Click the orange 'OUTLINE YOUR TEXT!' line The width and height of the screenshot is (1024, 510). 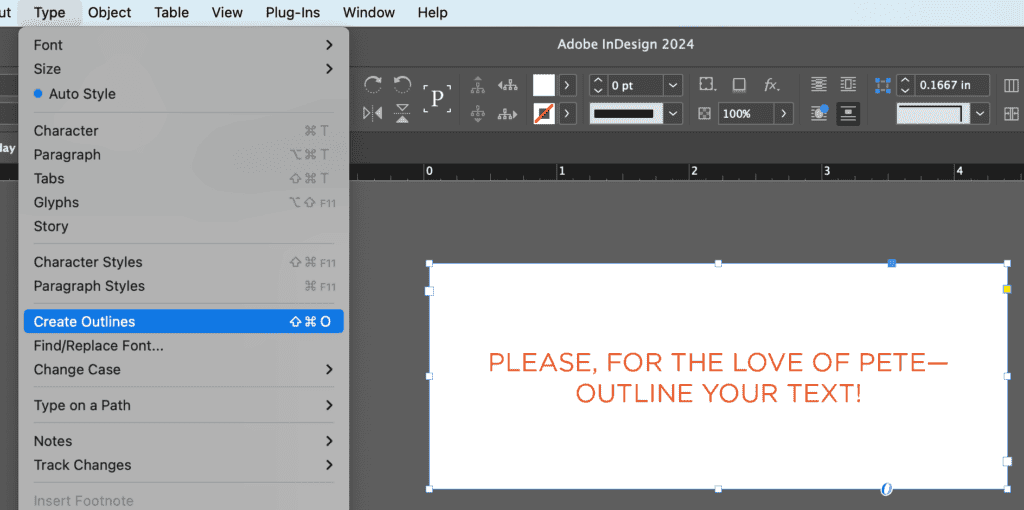click(x=718, y=393)
